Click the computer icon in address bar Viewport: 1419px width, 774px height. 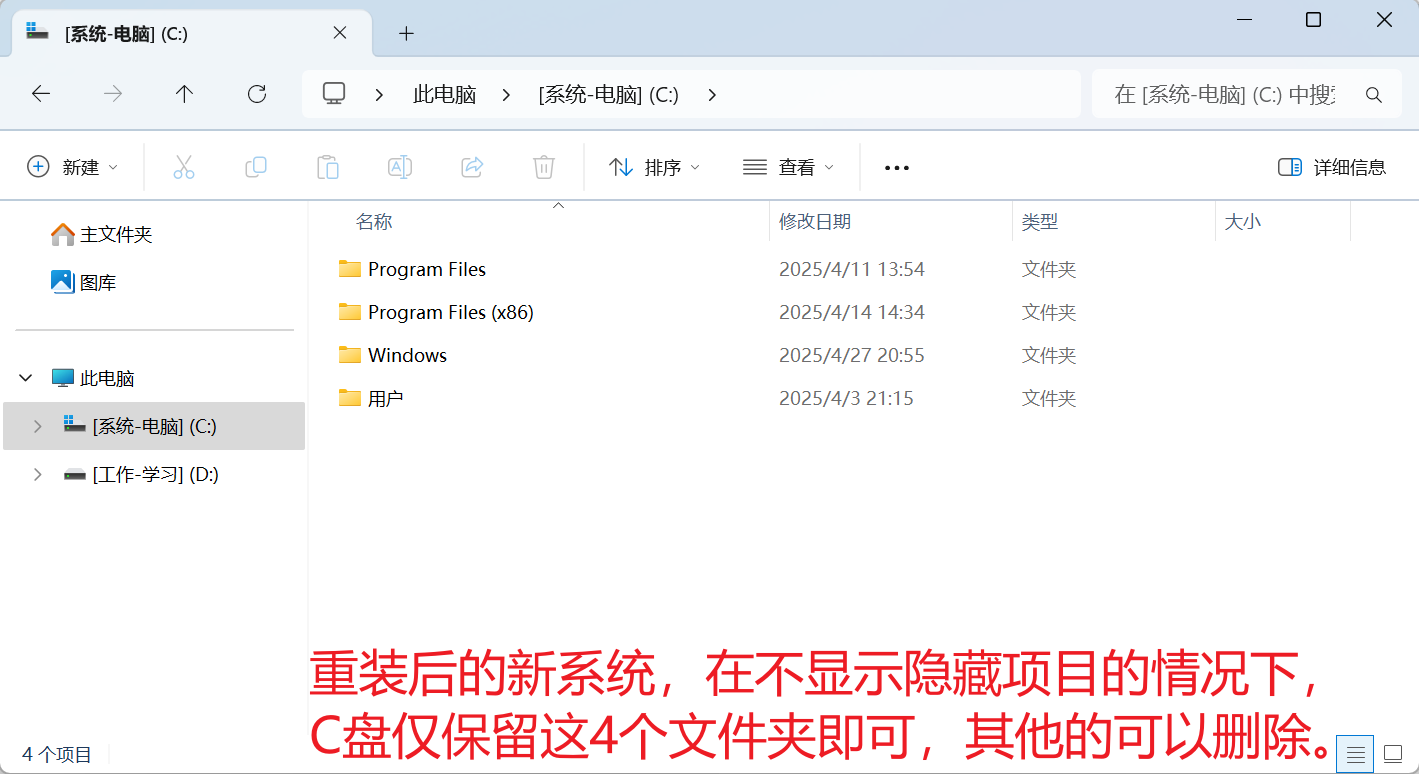pos(334,94)
